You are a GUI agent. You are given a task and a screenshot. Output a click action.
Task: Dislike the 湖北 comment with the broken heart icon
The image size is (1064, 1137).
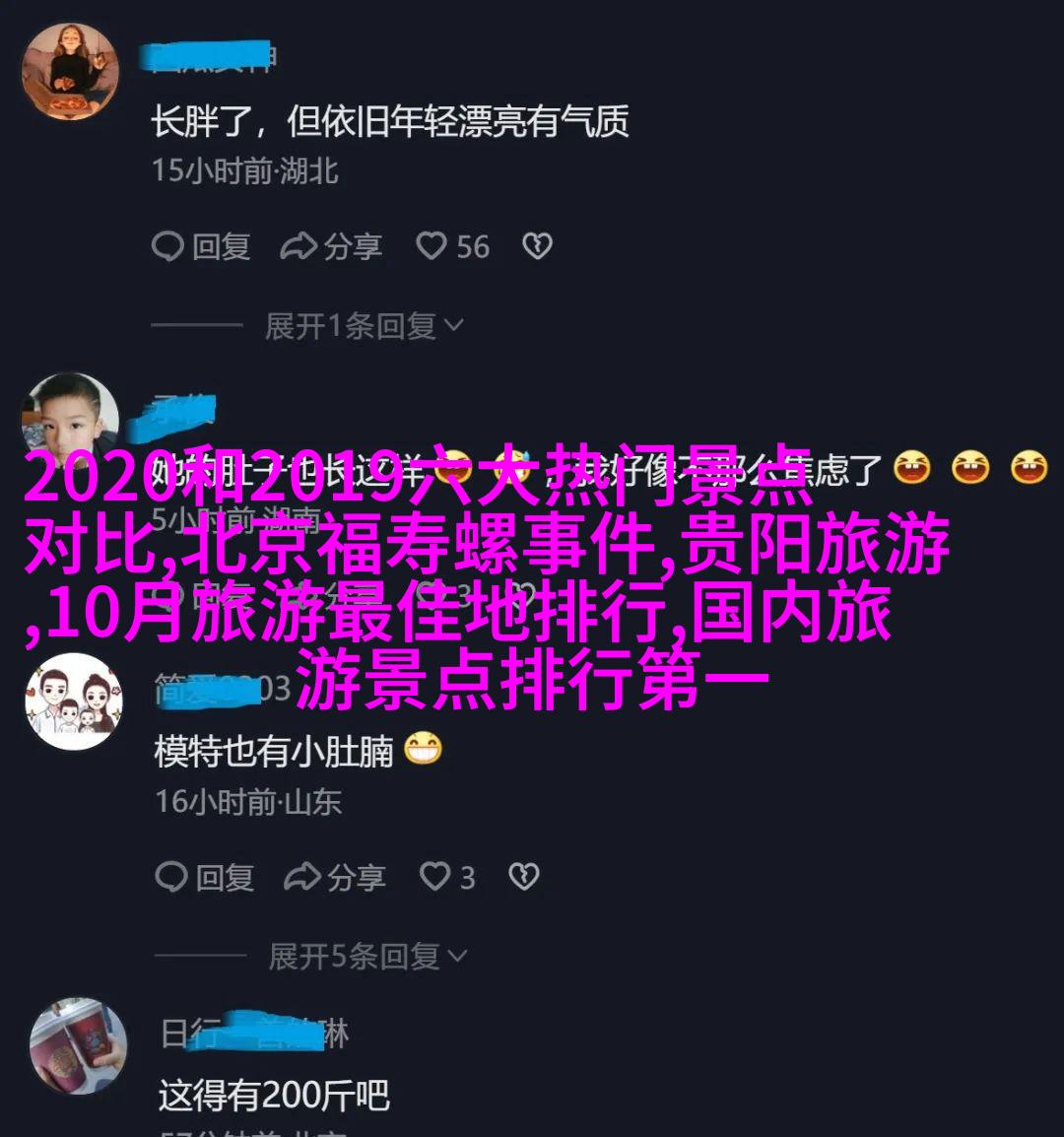538,246
